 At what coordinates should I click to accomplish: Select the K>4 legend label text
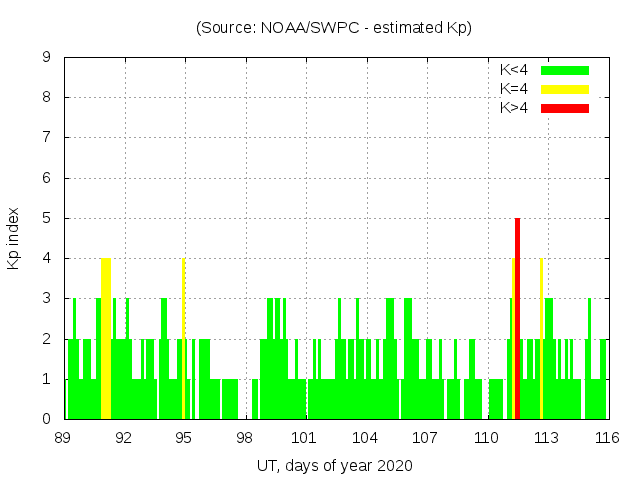coord(513,108)
